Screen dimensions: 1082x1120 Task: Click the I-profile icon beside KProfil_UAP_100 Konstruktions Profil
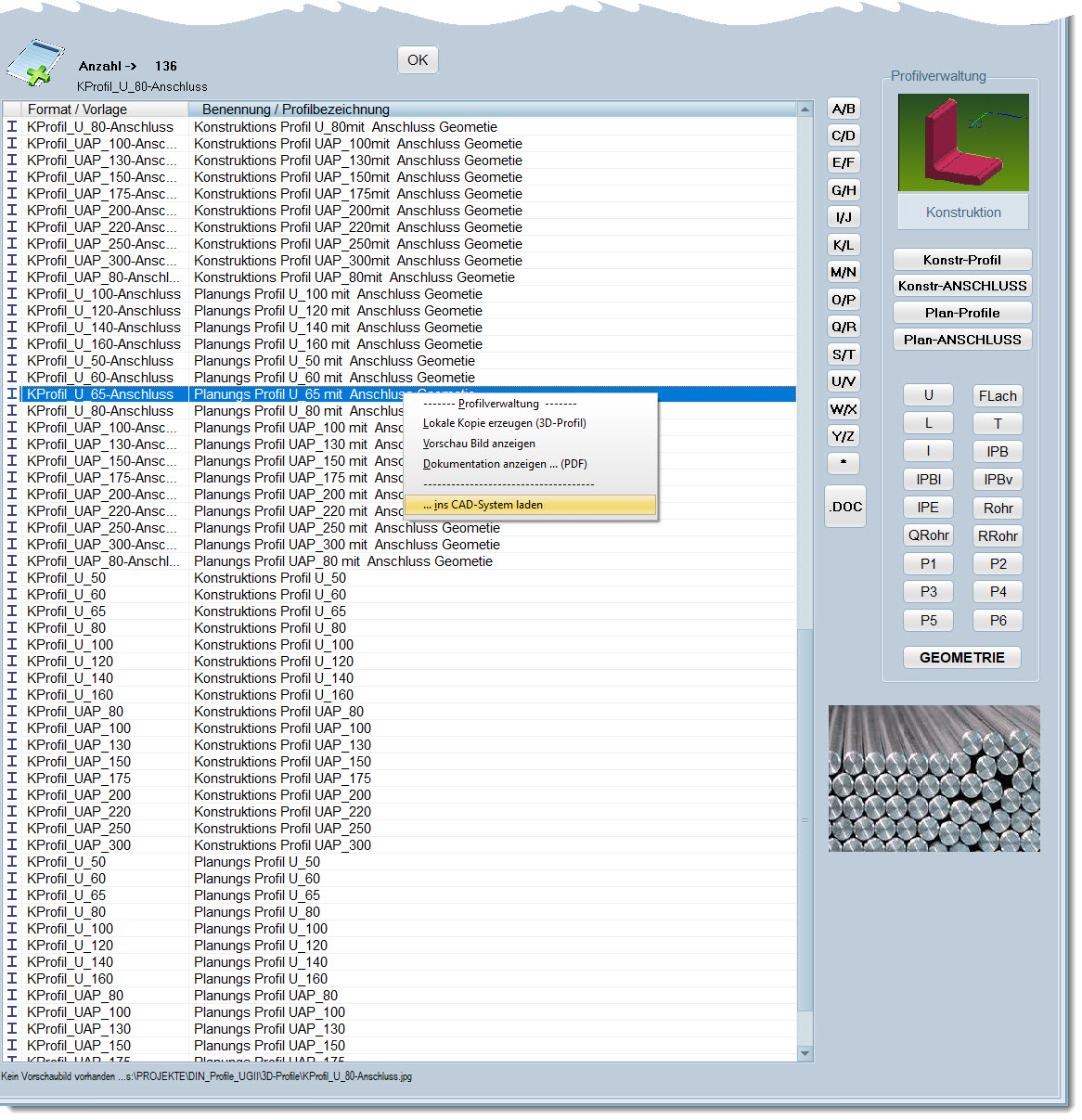click(x=12, y=728)
